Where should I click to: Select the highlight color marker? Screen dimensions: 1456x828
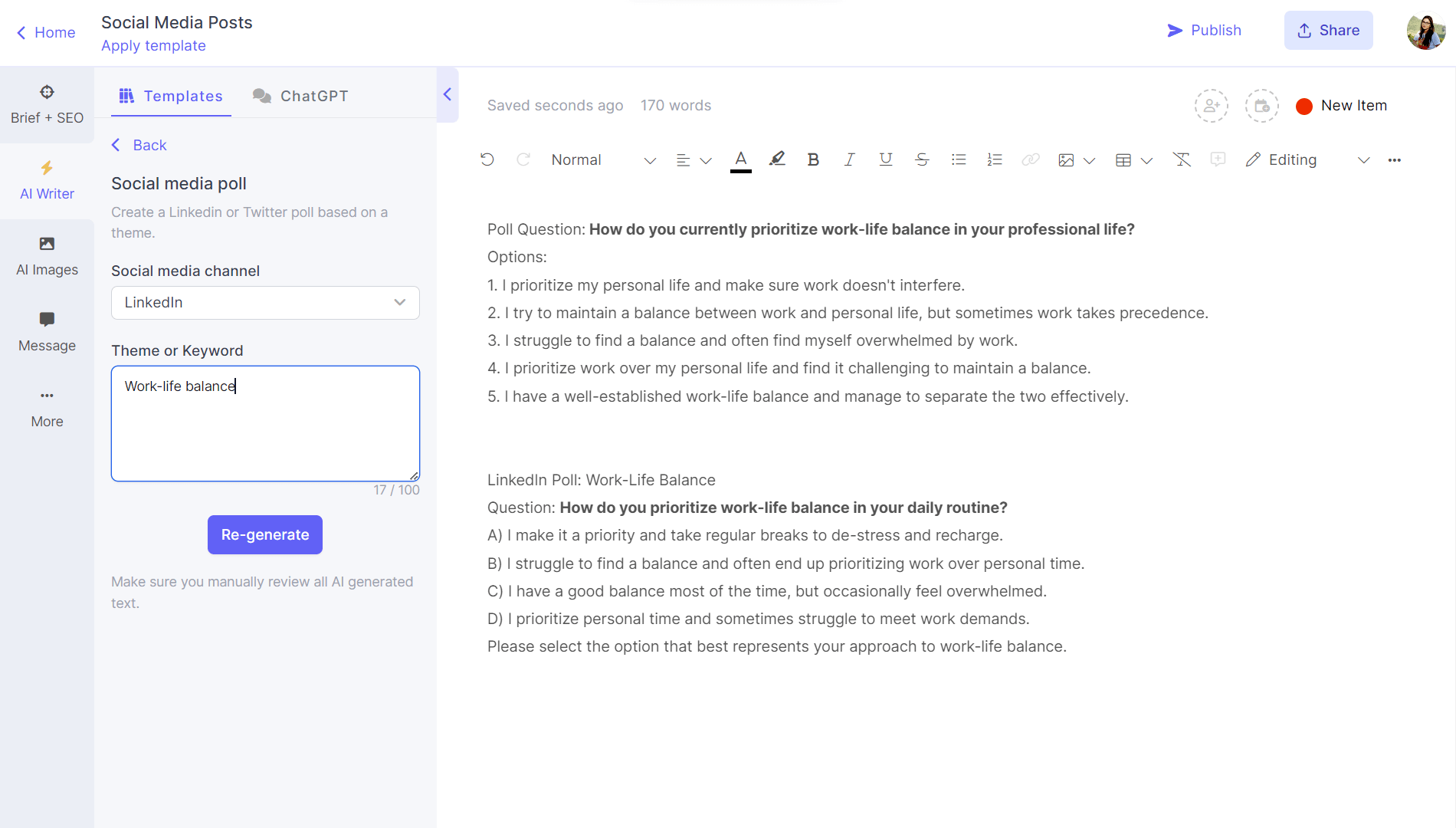coord(777,159)
